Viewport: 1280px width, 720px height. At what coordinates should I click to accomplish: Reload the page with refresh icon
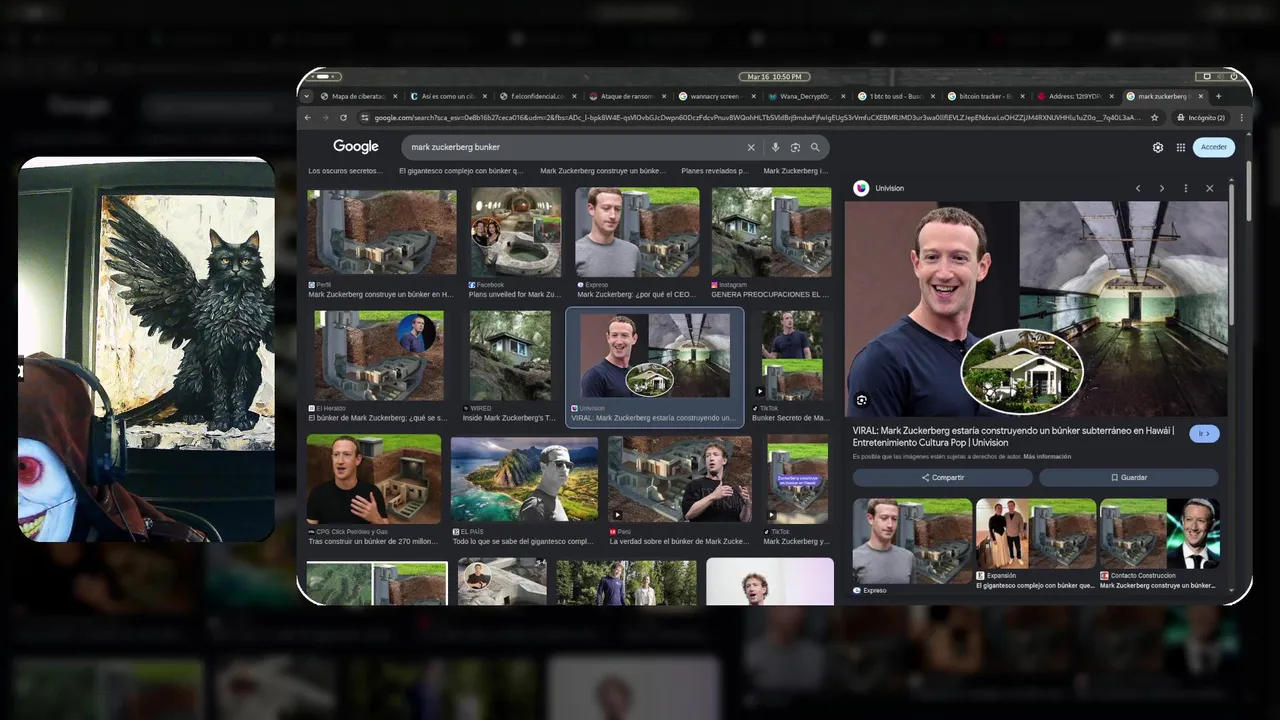pyautogui.click(x=341, y=117)
